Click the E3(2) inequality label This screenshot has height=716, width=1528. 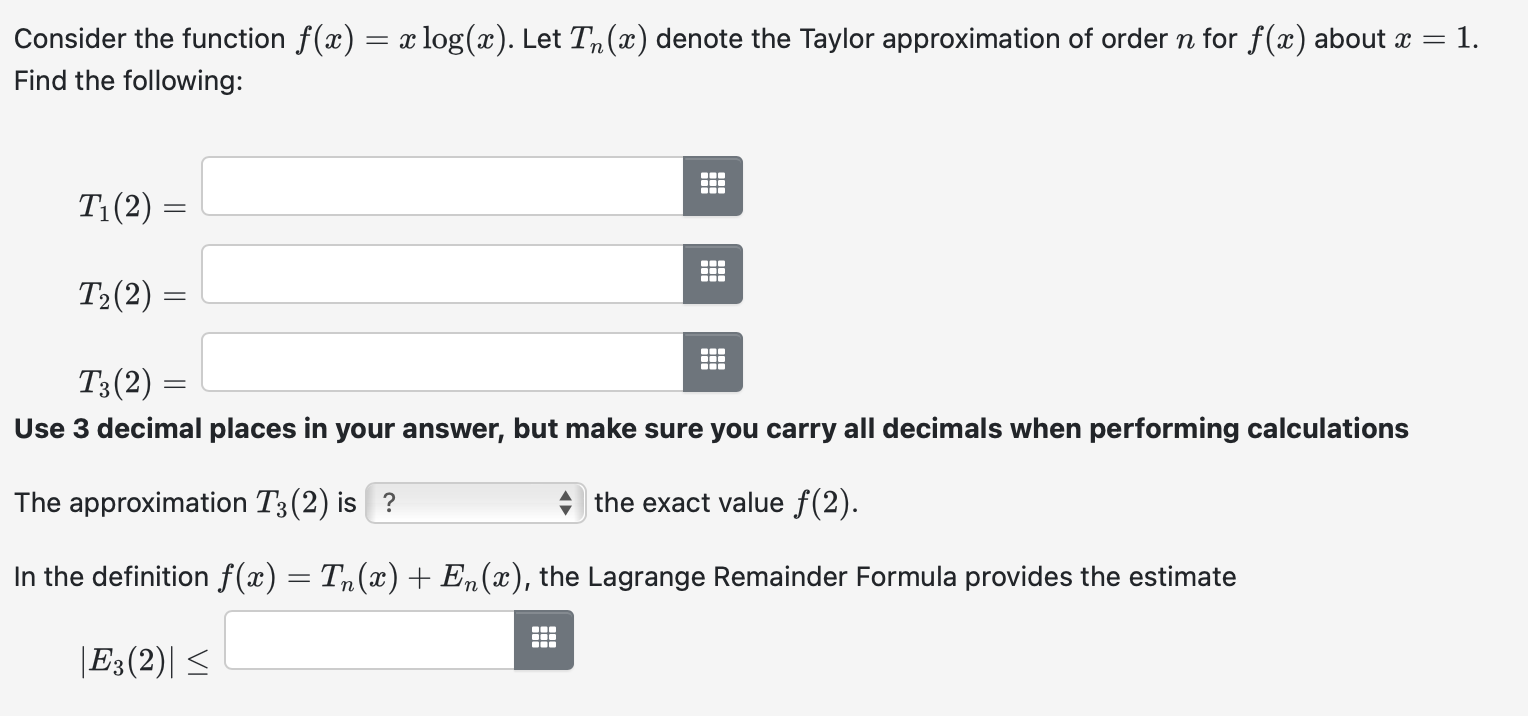click(x=145, y=660)
